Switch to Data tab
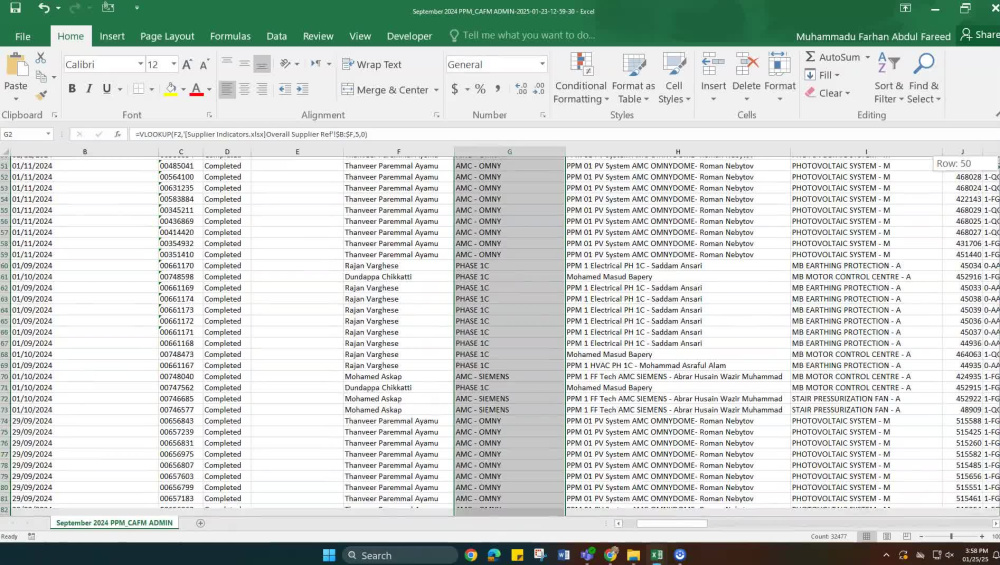The width and height of the screenshot is (1000, 565). [x=277, y=36]
